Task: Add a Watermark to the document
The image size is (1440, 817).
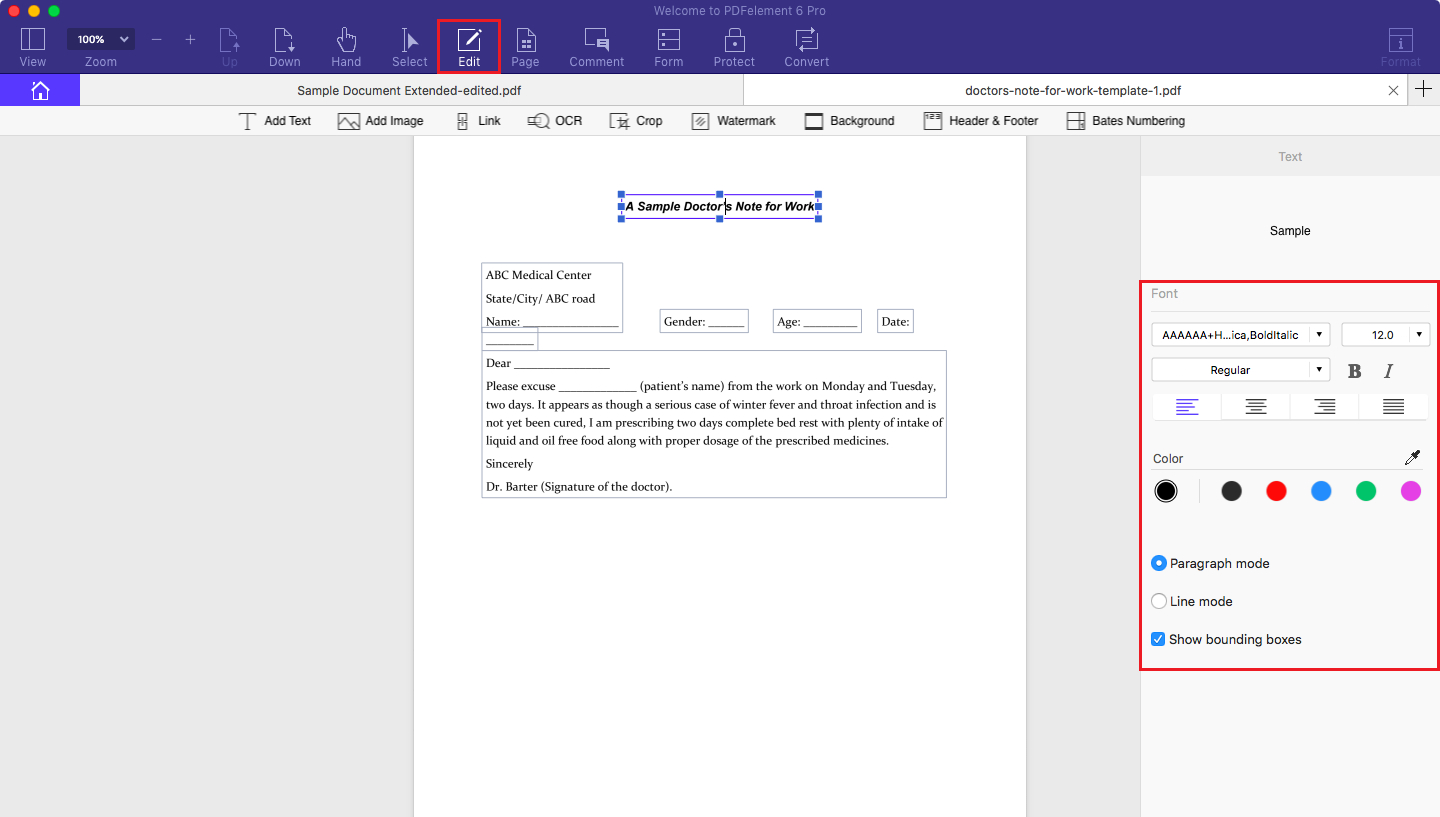Action: (x=734, y=120)
